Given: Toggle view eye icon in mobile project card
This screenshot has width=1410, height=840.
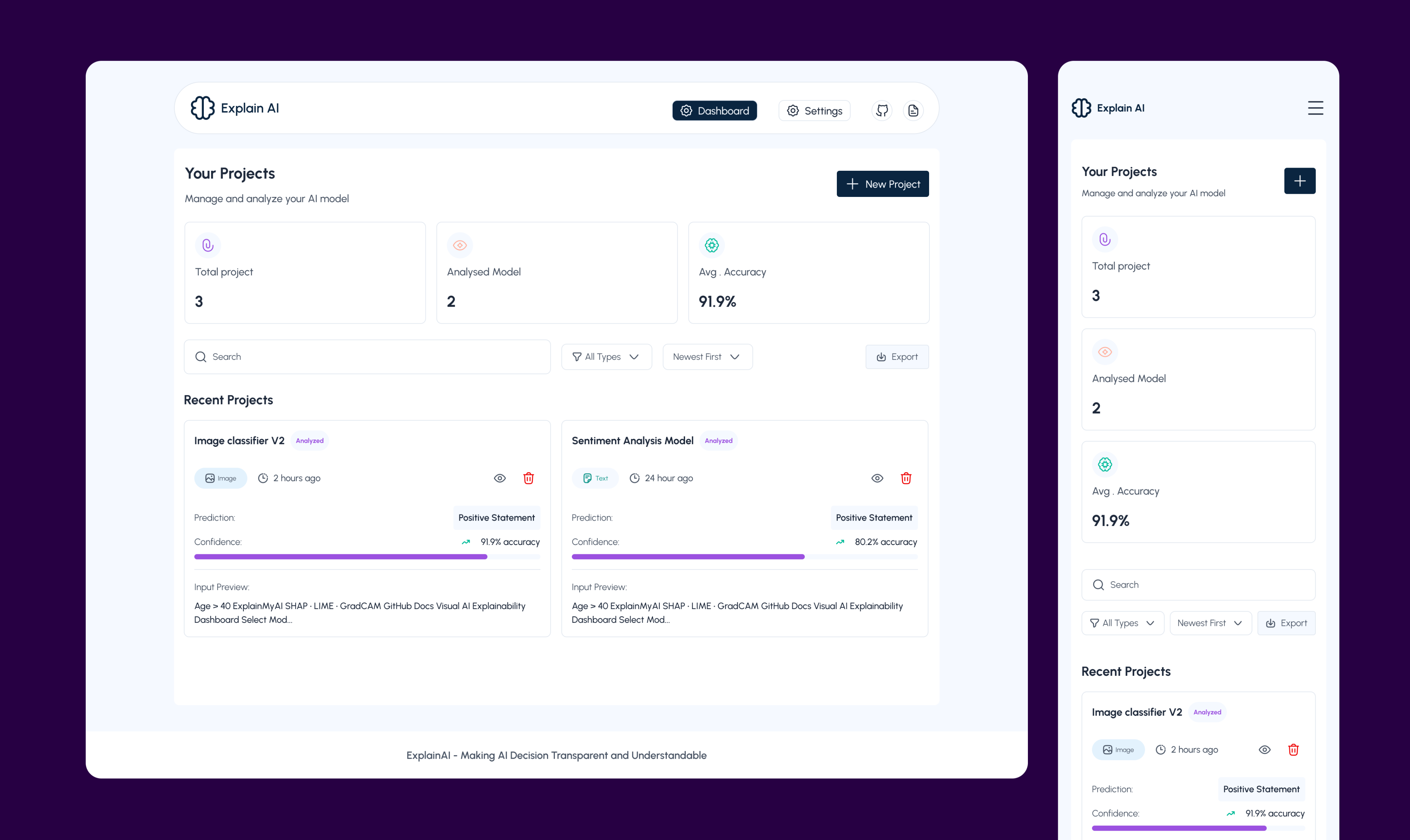Looking at the screenshot, I should coord(1265,750).
